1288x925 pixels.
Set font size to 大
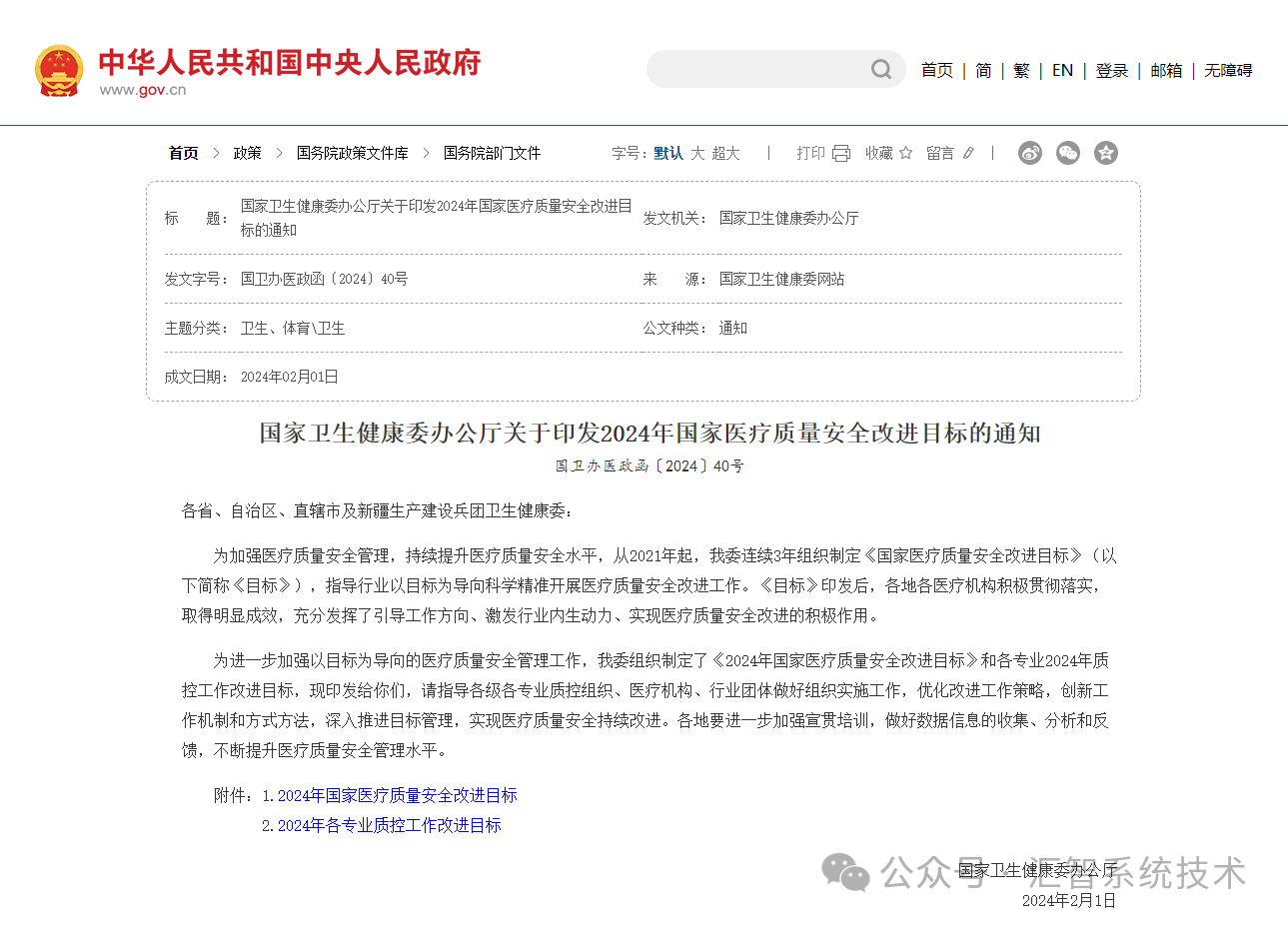click(x=697, y=153)
